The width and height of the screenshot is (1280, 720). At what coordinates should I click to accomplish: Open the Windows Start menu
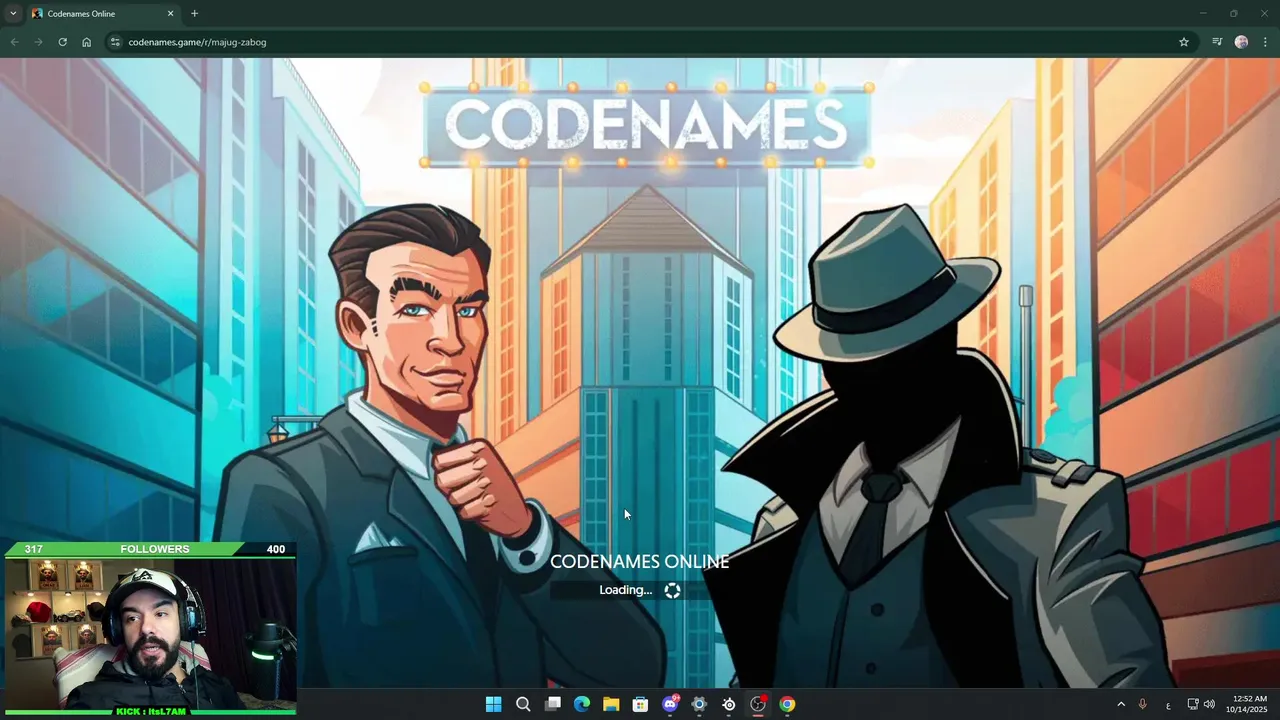(493, 704)
